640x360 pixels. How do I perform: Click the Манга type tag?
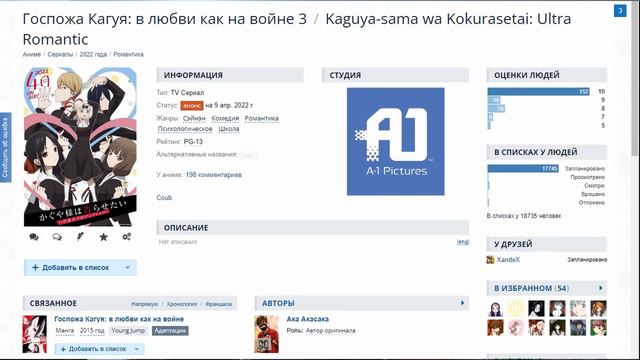click(65, 331)
